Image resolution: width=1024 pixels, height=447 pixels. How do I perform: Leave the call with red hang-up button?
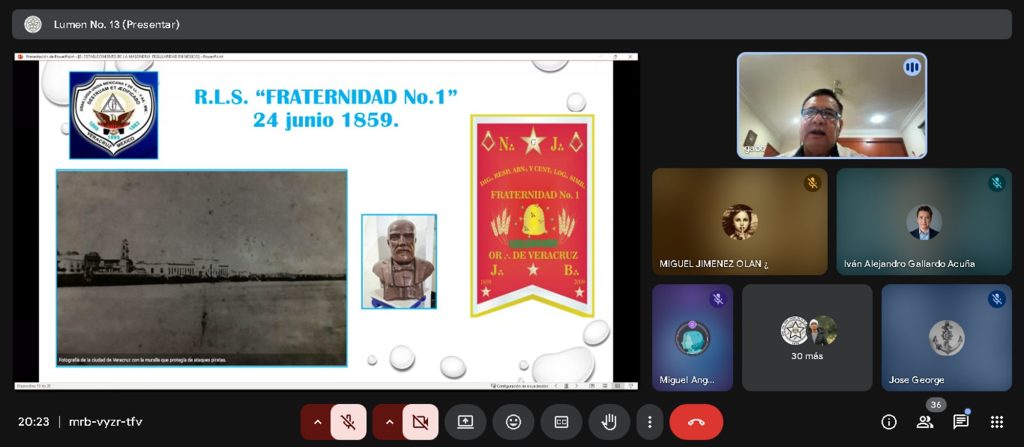click(x=696, y=422)
